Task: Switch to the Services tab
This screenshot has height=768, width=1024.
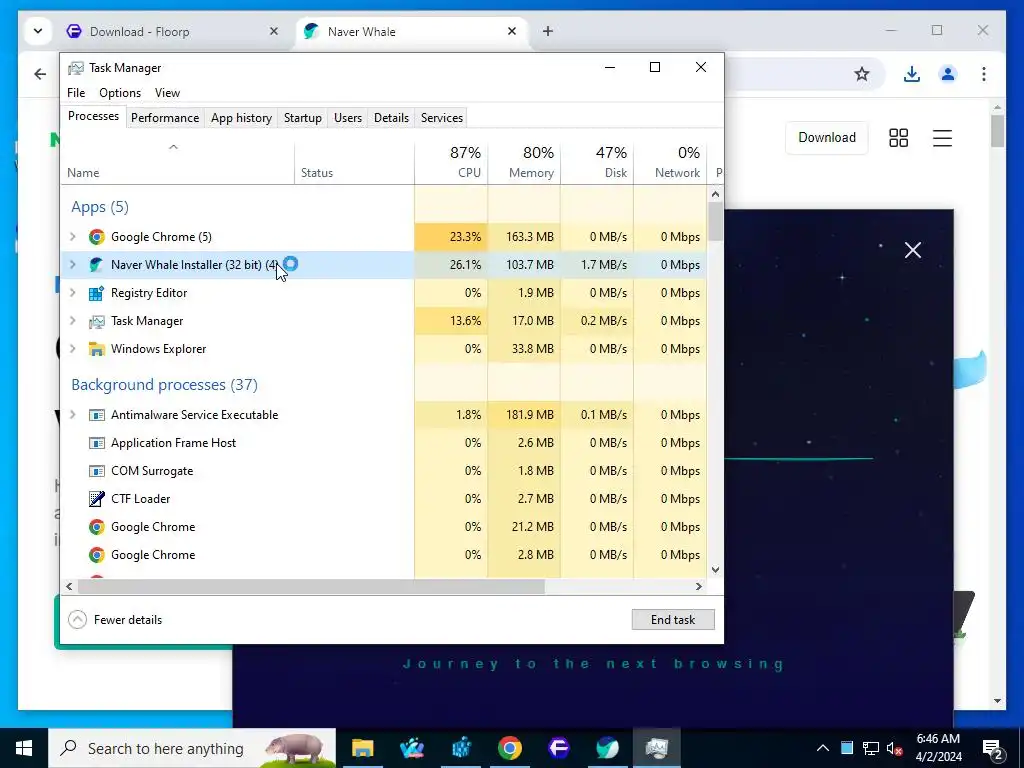Action: coord(441,118)
